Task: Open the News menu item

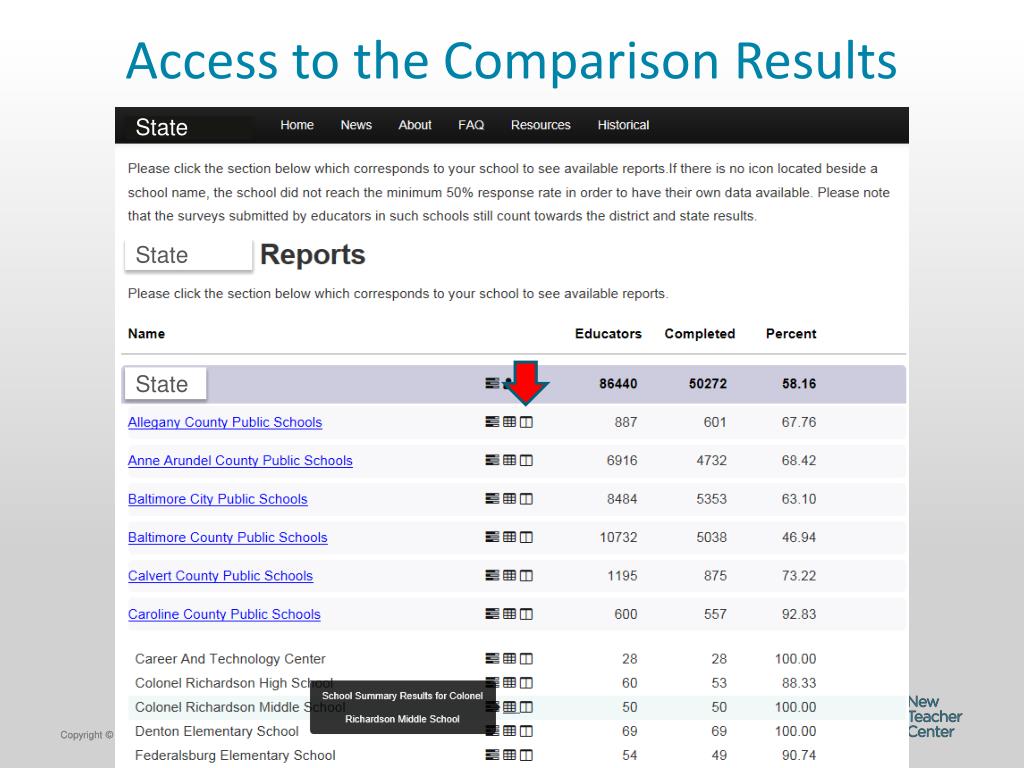Action: point(356,125)
